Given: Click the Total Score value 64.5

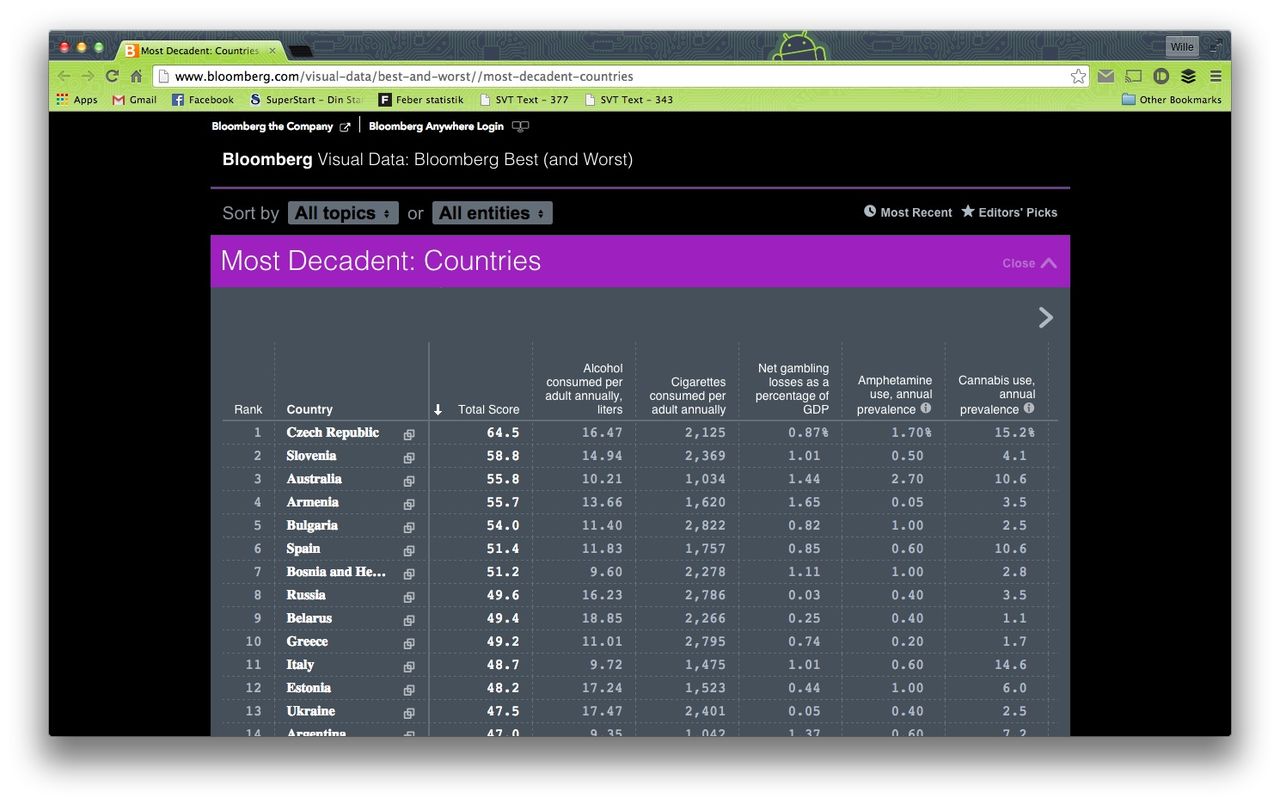Looking at the screenshot, I should 503,433.
